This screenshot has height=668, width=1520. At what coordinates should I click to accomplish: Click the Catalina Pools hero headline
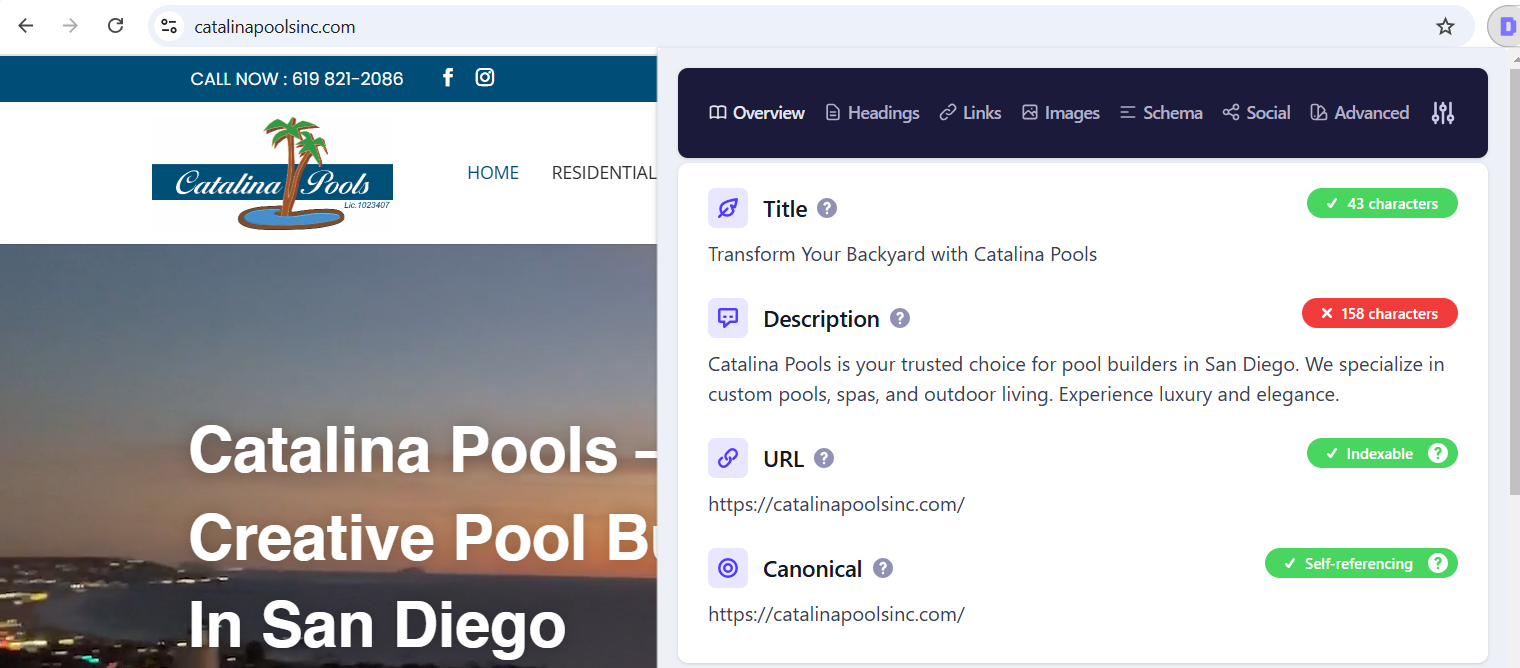[x=423, y=538]
